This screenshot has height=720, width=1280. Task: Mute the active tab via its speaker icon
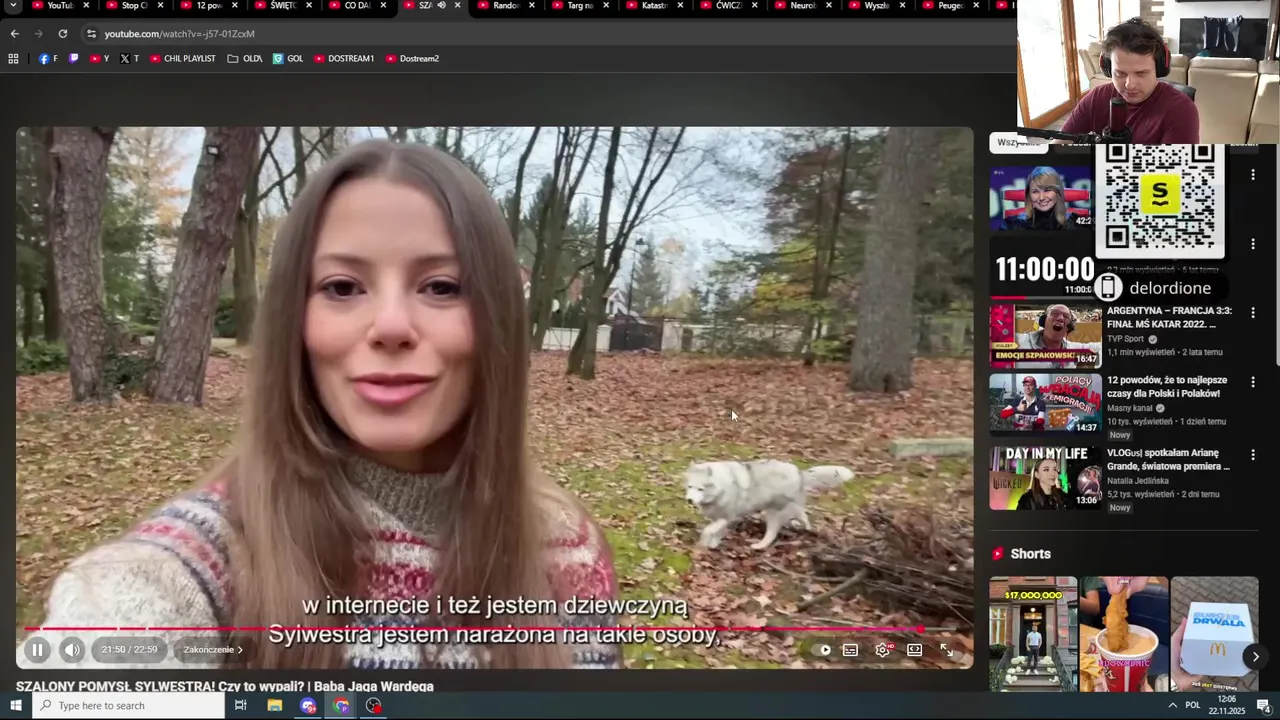click(x=441, y=6)
